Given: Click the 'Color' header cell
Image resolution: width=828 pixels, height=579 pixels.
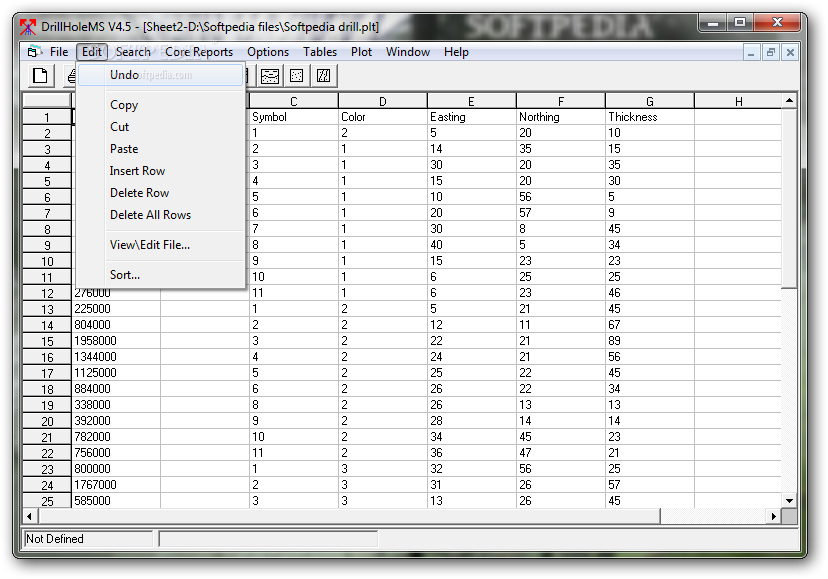Looking at the screenshot, I should (x=383, y=117).
